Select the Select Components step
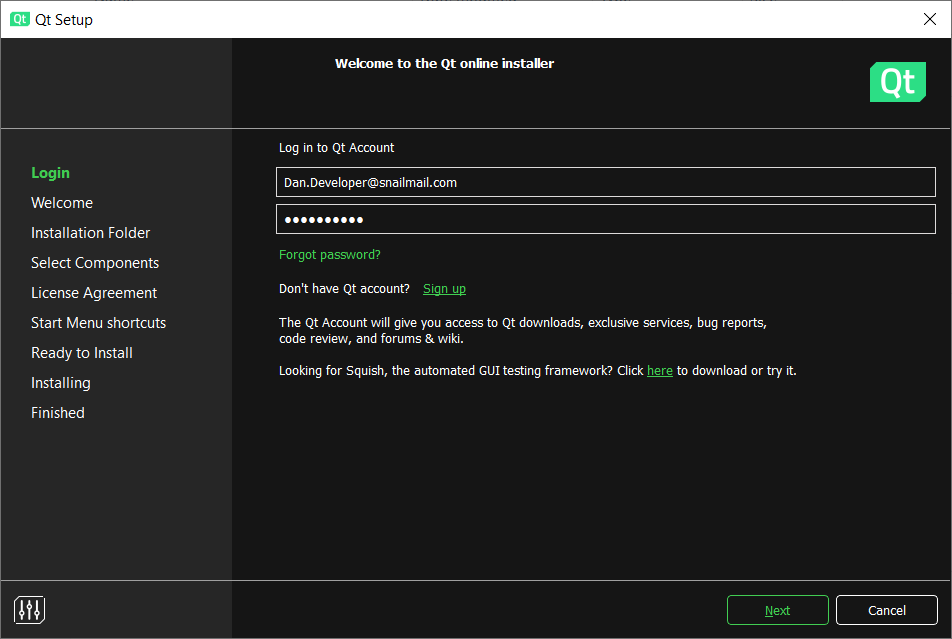 pyautogui.click(x=94, y=262)
